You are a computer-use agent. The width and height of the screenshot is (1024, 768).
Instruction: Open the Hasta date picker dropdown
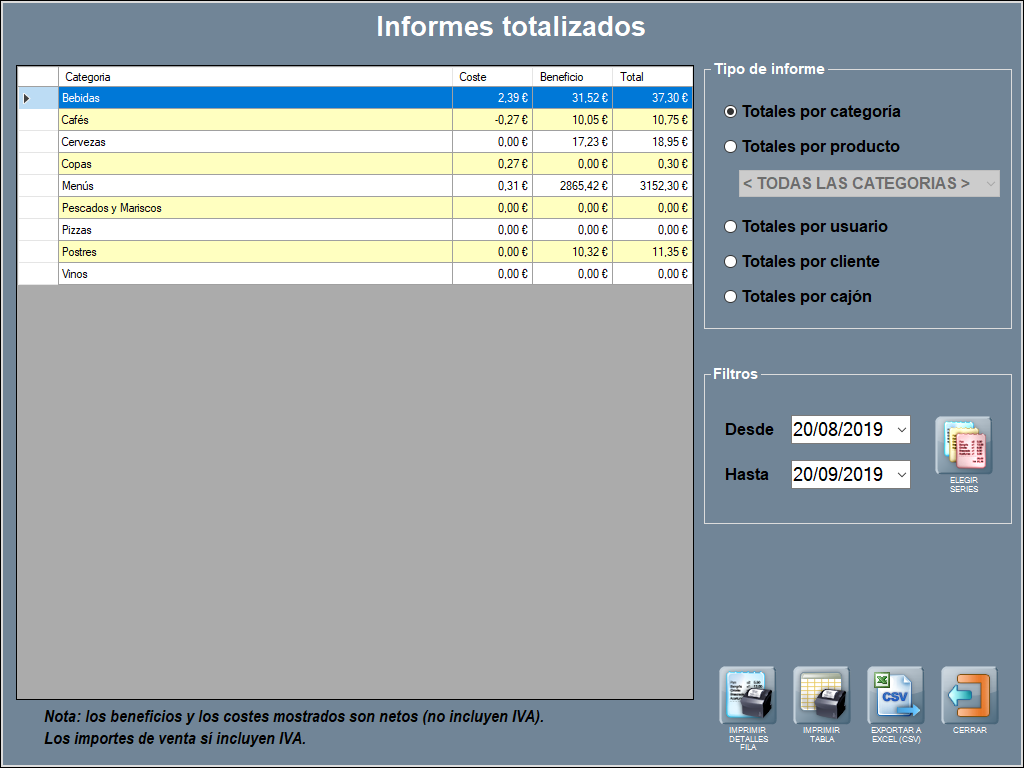click(x=901, y=475)
